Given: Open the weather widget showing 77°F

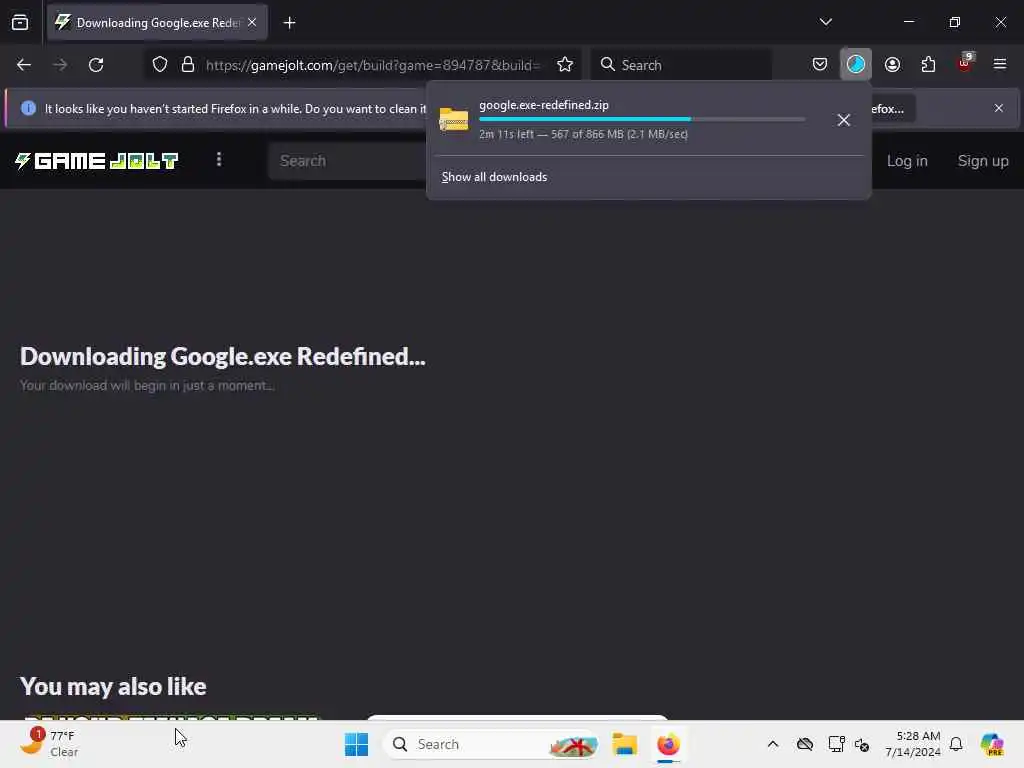Looking at the screenshot, I should (50, 743).
